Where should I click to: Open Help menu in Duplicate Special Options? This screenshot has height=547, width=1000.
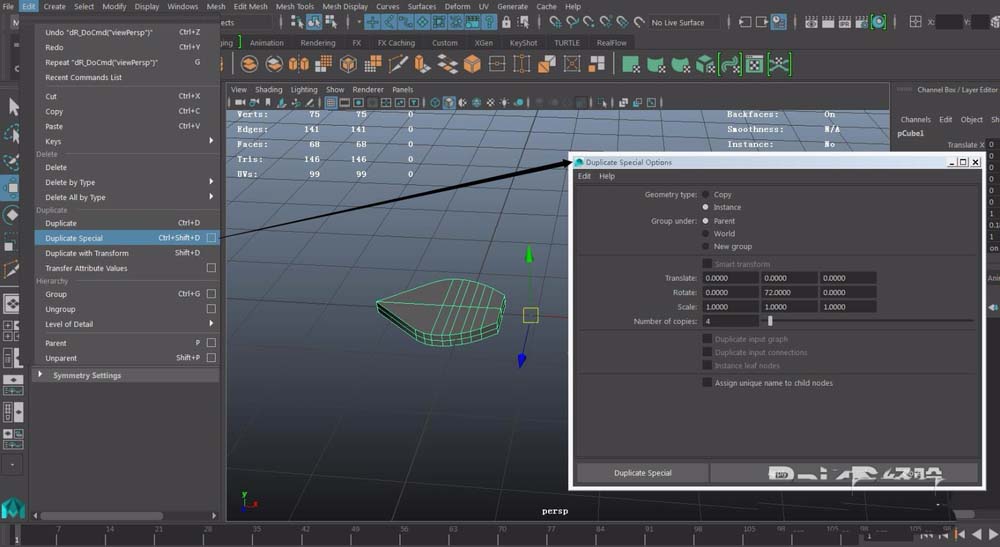coord(607,176)
